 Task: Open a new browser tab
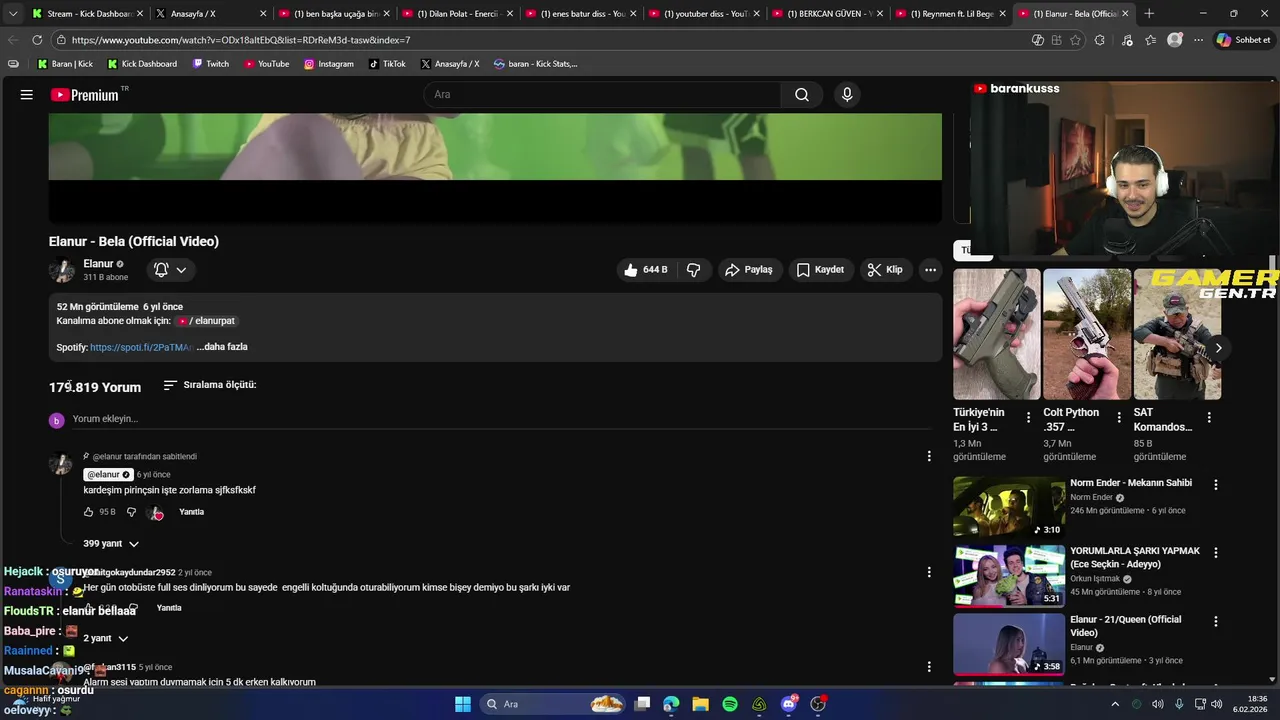pos(1149,14)
